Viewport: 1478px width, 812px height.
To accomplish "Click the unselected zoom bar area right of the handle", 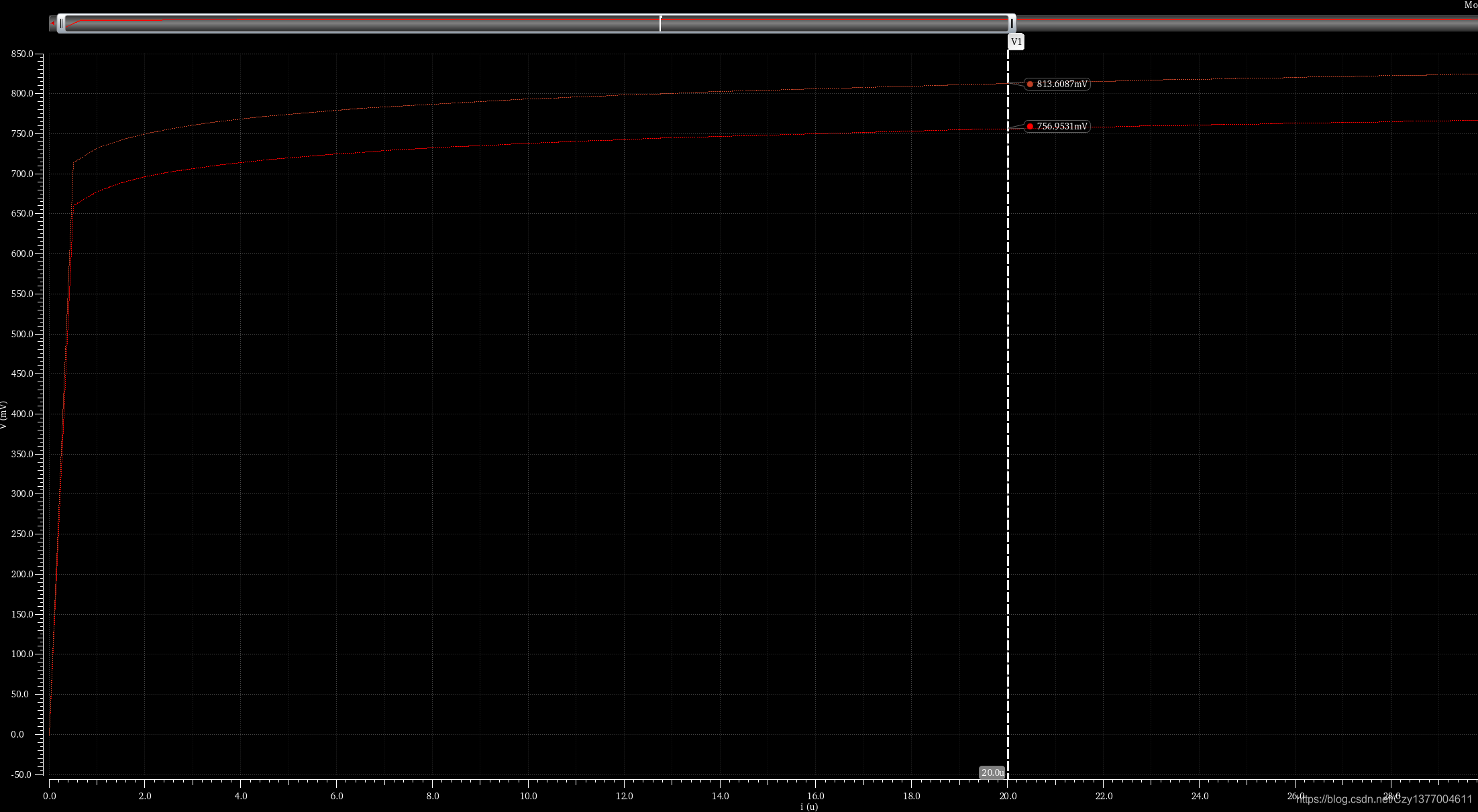I will pyautogui.click(x=1241, y=23).
